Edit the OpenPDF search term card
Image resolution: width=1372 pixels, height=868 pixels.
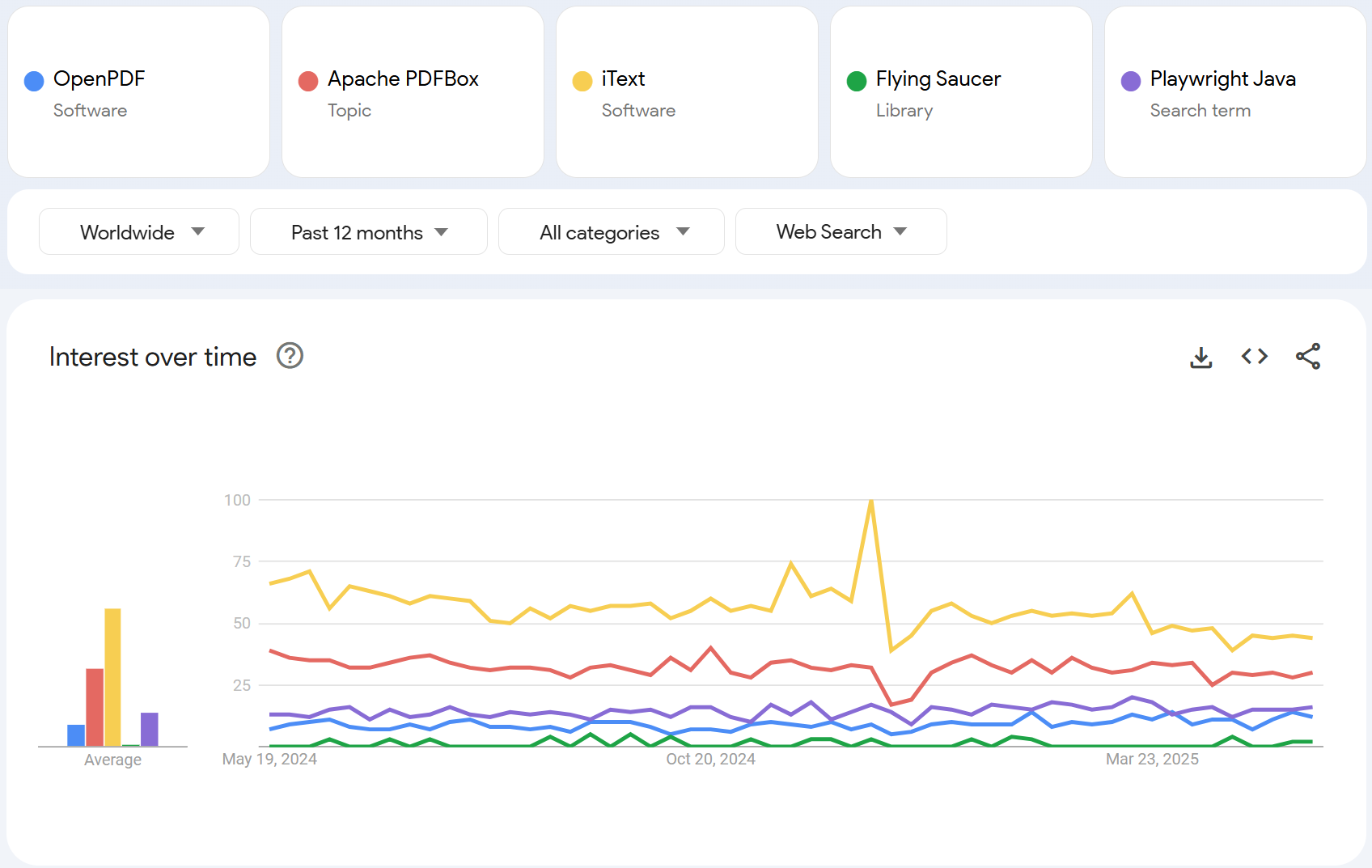click(x=138, y=91)
